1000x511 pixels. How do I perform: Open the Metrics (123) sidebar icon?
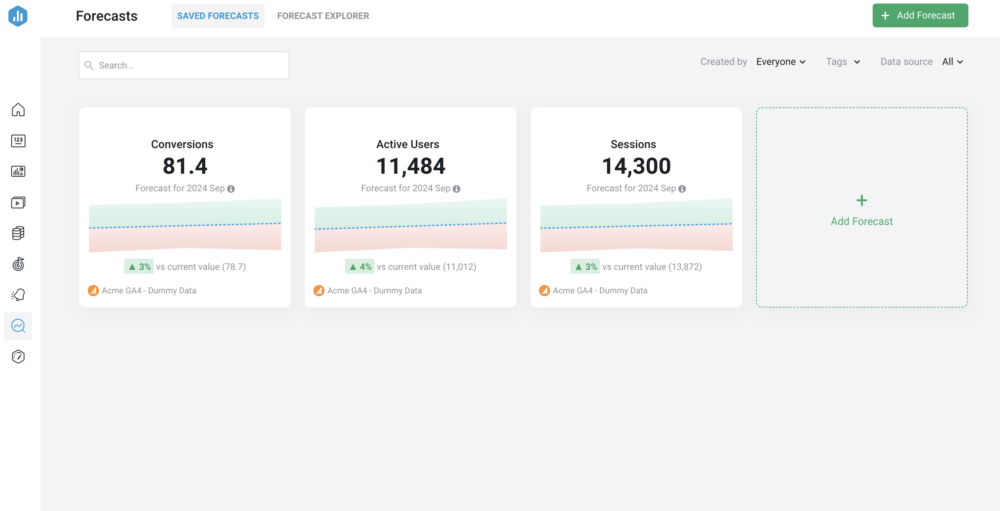(x=18, y=141)
